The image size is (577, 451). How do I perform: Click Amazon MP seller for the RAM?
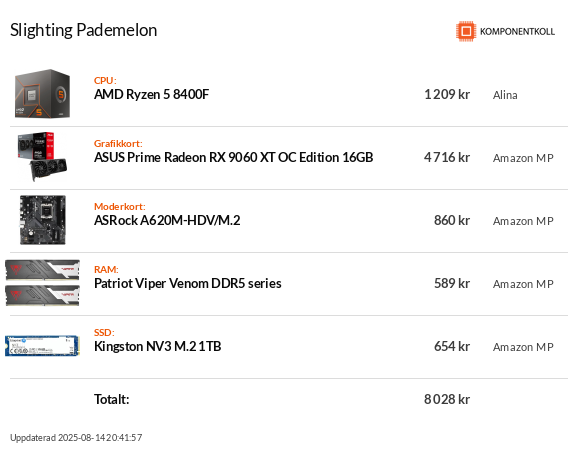pos(523,284)
